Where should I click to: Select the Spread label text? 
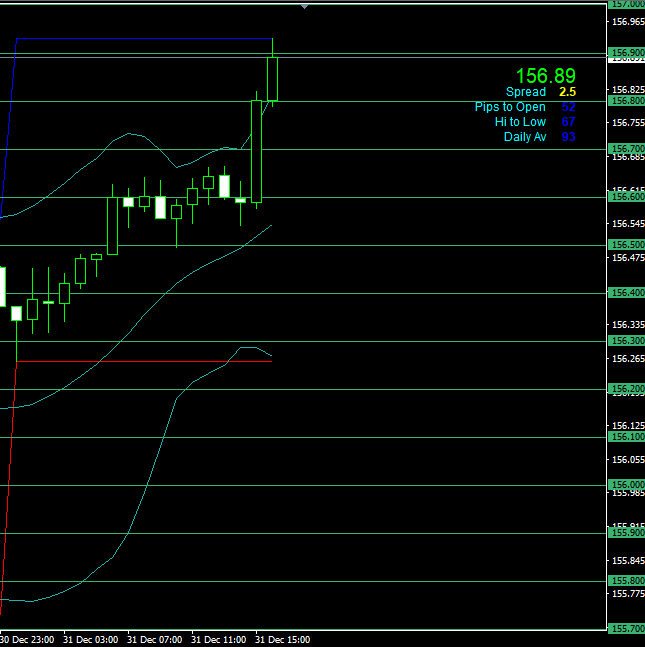click(x=526, y=92)
